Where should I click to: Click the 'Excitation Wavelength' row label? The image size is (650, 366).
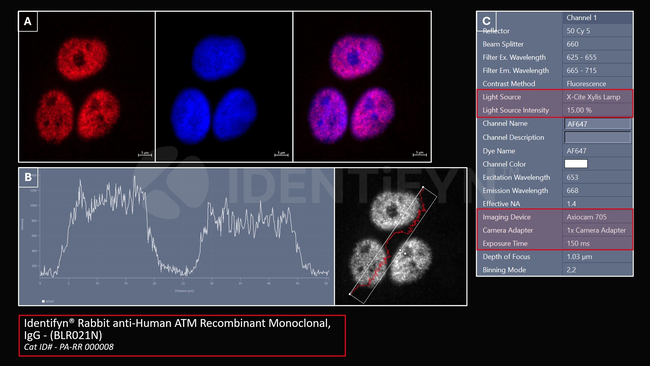(516, 177)
